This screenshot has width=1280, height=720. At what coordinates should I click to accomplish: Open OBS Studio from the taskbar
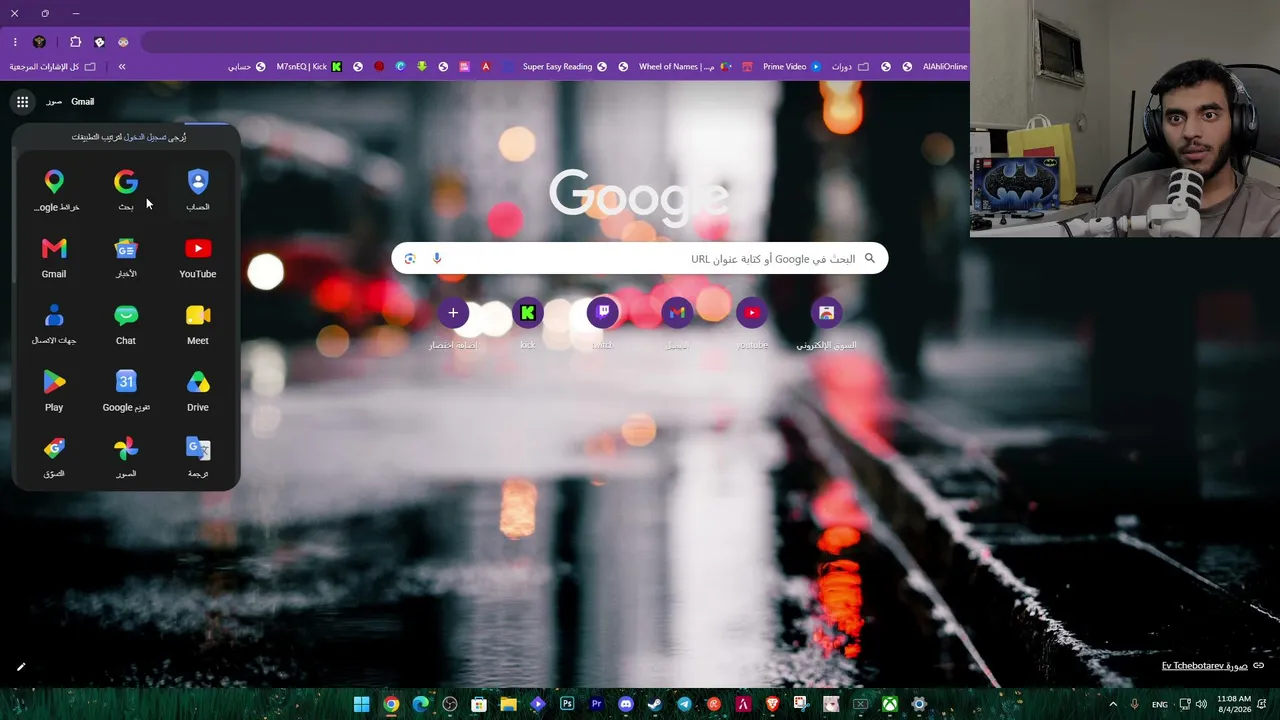pyautogui.click(x=450, y=704)
